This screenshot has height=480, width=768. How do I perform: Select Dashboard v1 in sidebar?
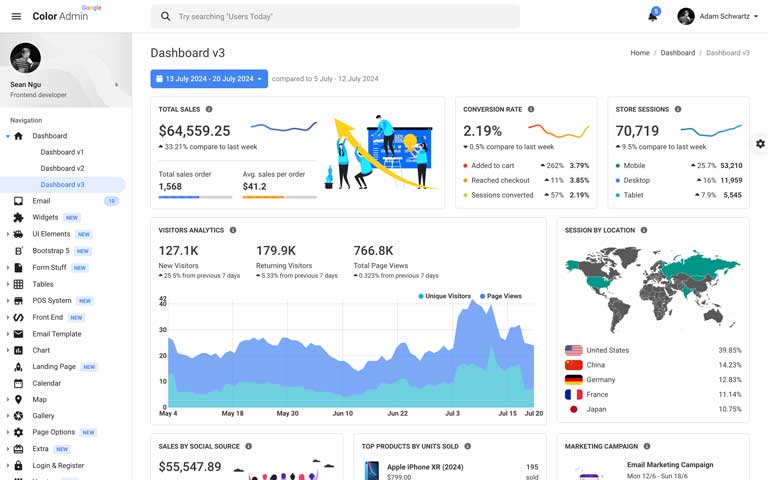pos(62,152)
